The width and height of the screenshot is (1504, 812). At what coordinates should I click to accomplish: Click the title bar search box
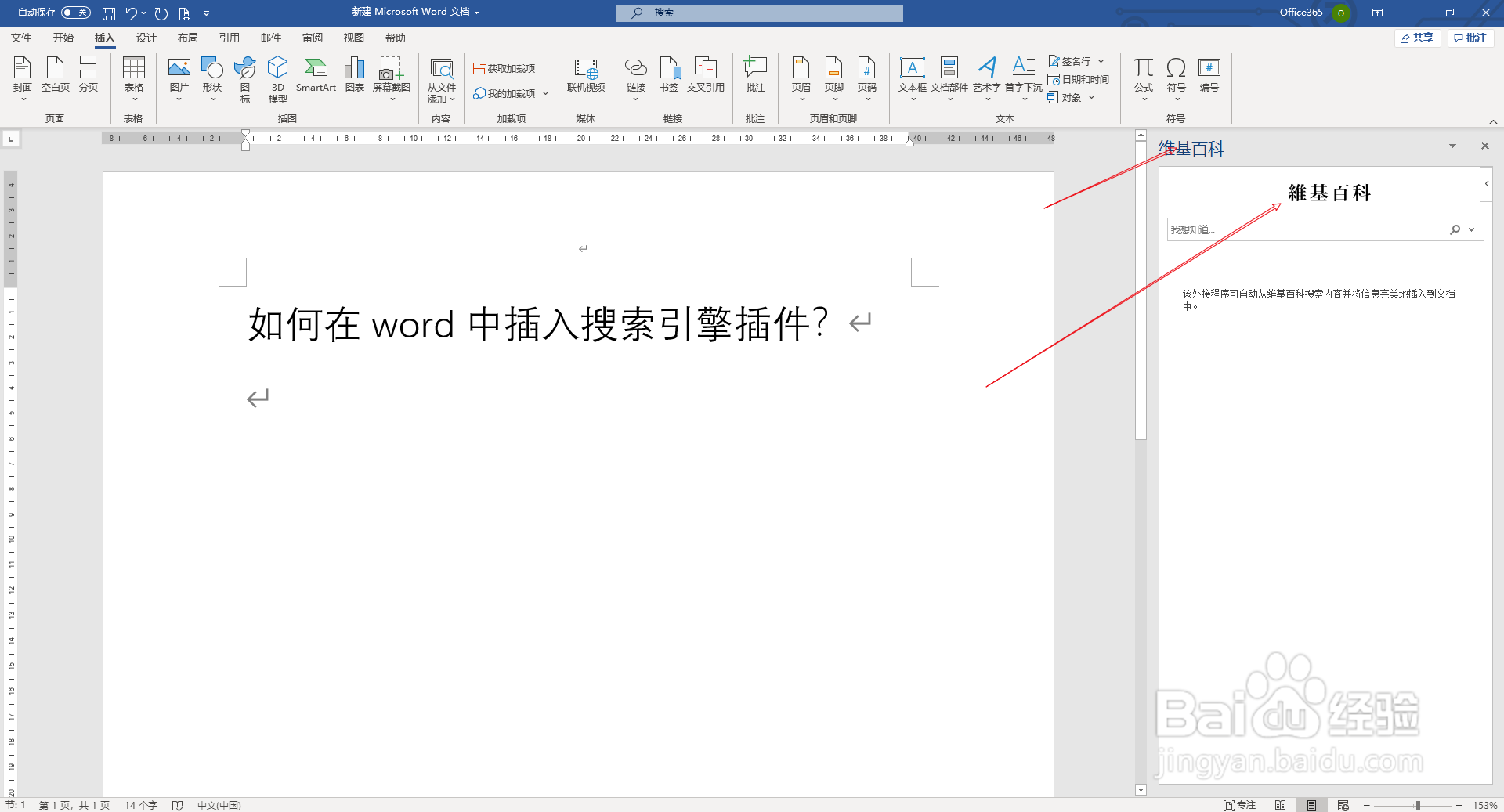coord(759,13)
